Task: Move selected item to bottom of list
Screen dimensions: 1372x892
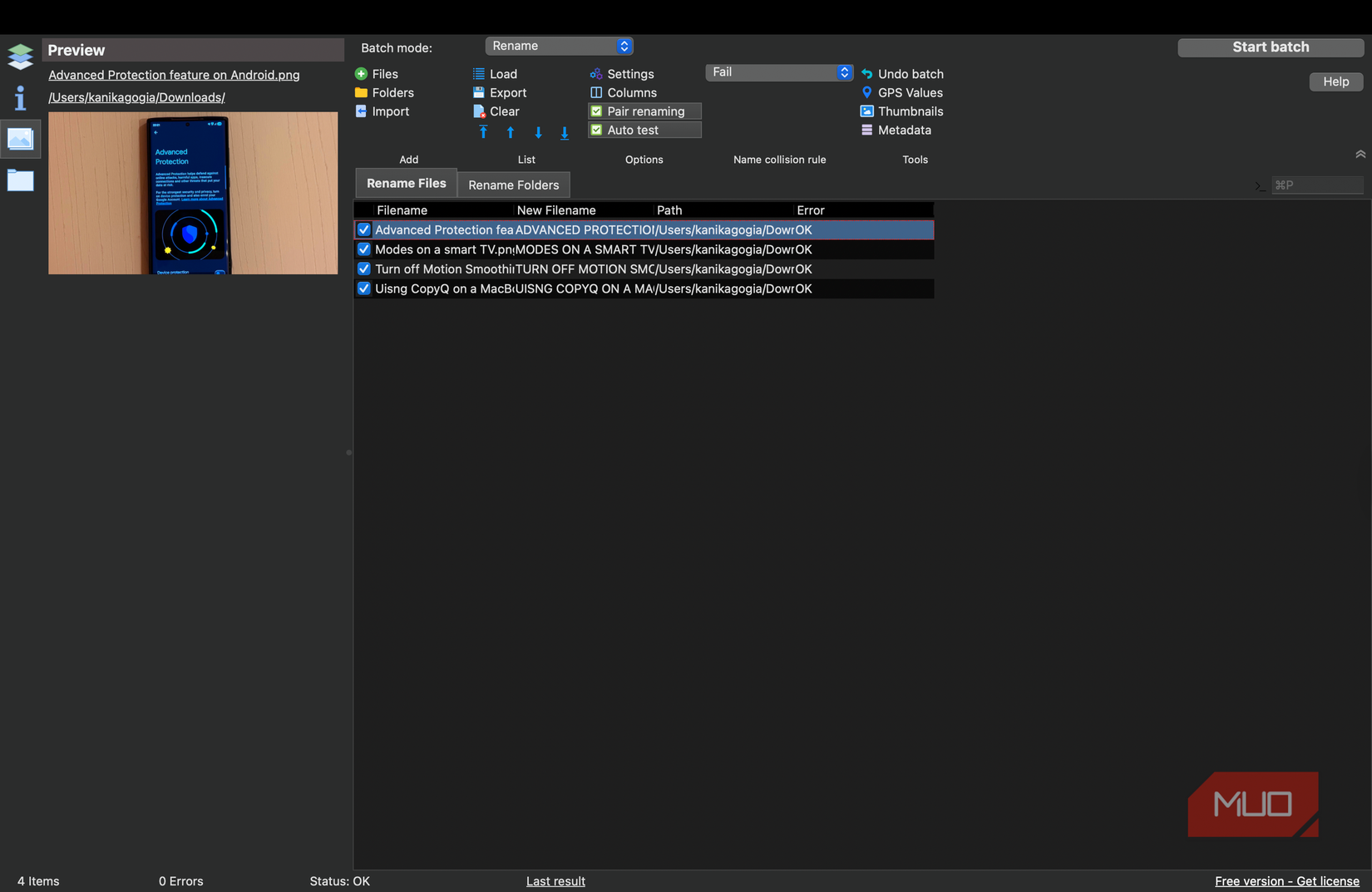Action: pyautogui.click(x=565, y=132)
